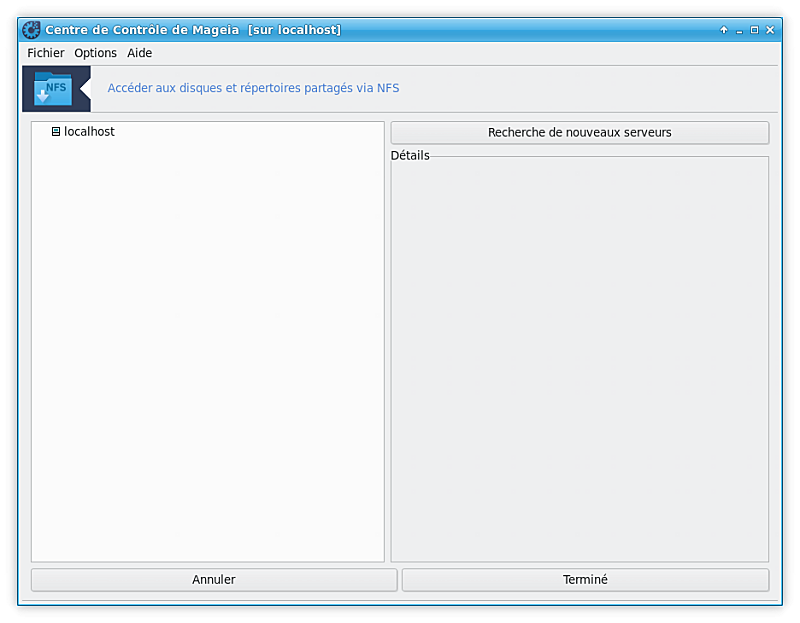Click the Mageia Control Center title bar icon
Viewport: 800px width, 623px height.
(x=31, y=30)
